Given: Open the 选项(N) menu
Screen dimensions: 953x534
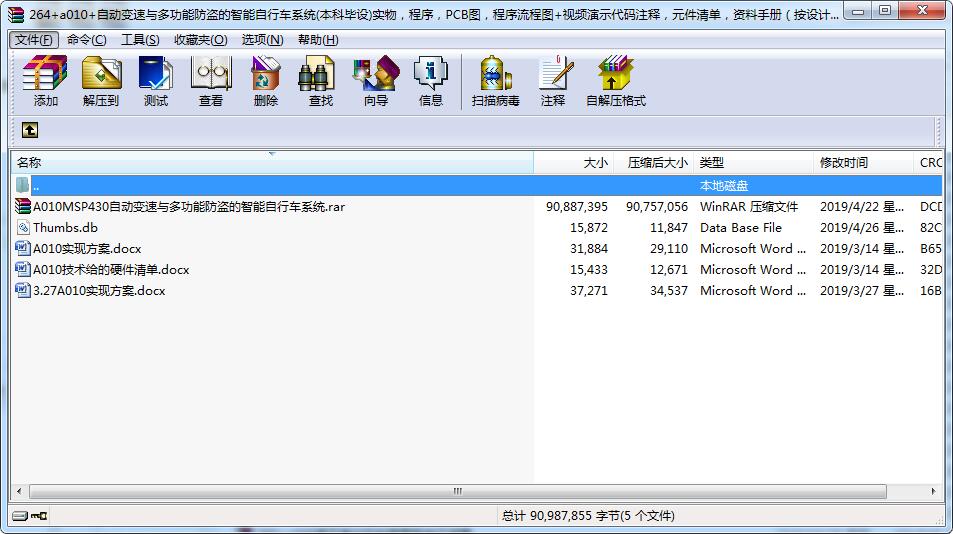Looking at the screenshot, I should point(263,40).
